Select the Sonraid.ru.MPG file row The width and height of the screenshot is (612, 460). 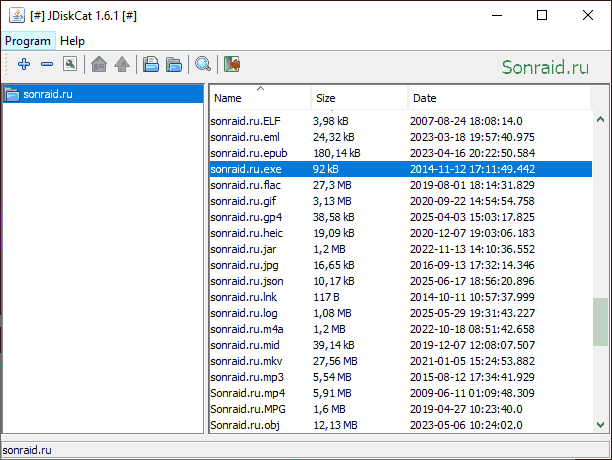pos(401,409)
